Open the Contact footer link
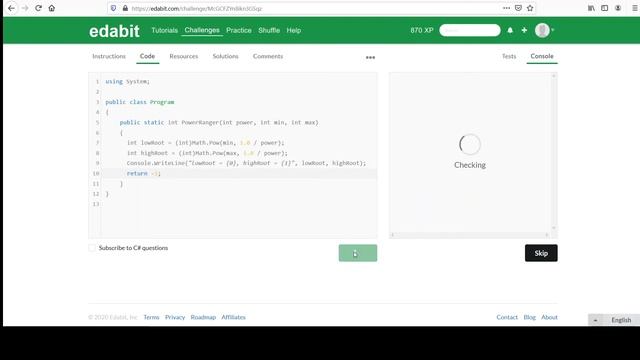The height and width of the screenshot is (360, 640). click(507, 317)
